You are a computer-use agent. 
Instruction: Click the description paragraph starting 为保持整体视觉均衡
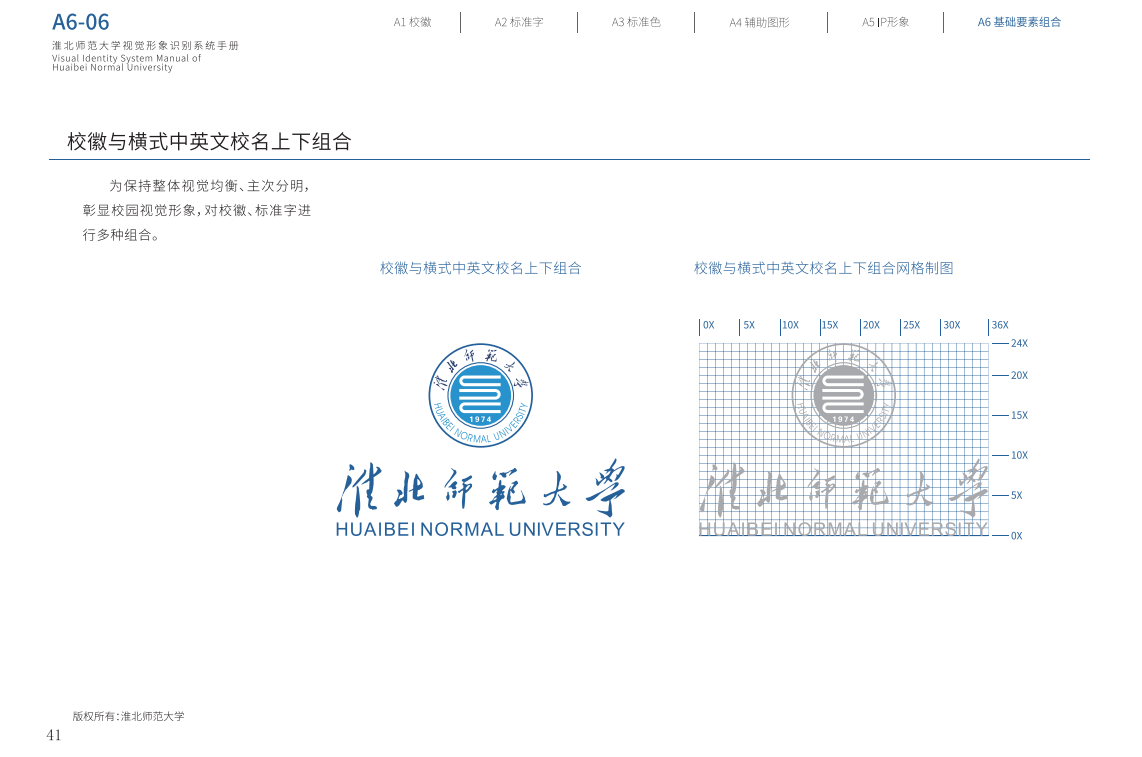197,211
